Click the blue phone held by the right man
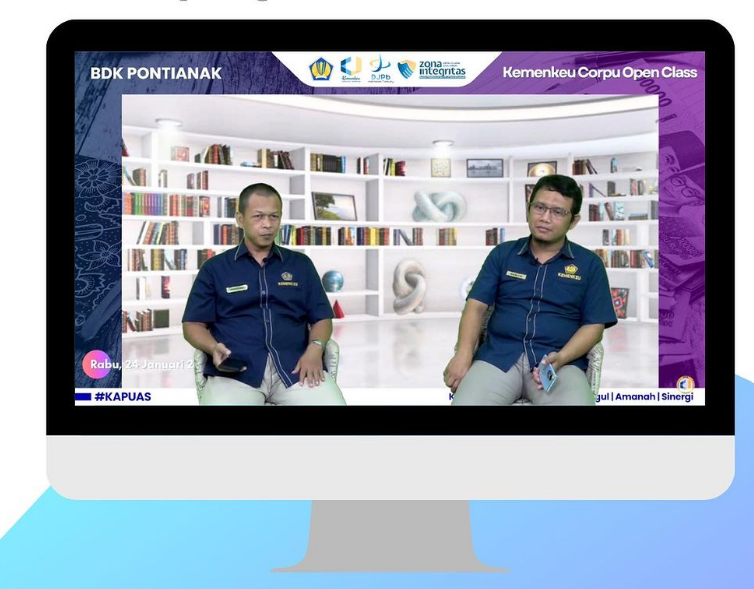Viewport: 754px width, 589px height. [548, 376]
